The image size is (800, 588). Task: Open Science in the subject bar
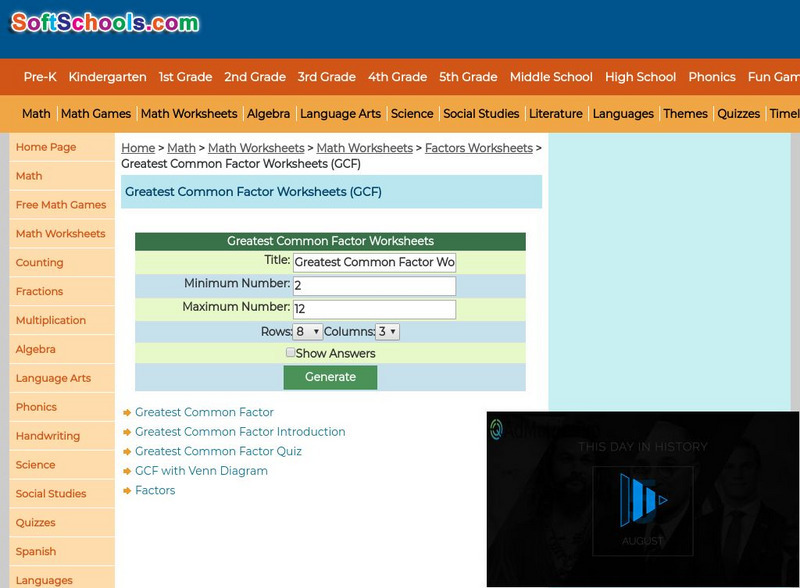coord(412,114)
